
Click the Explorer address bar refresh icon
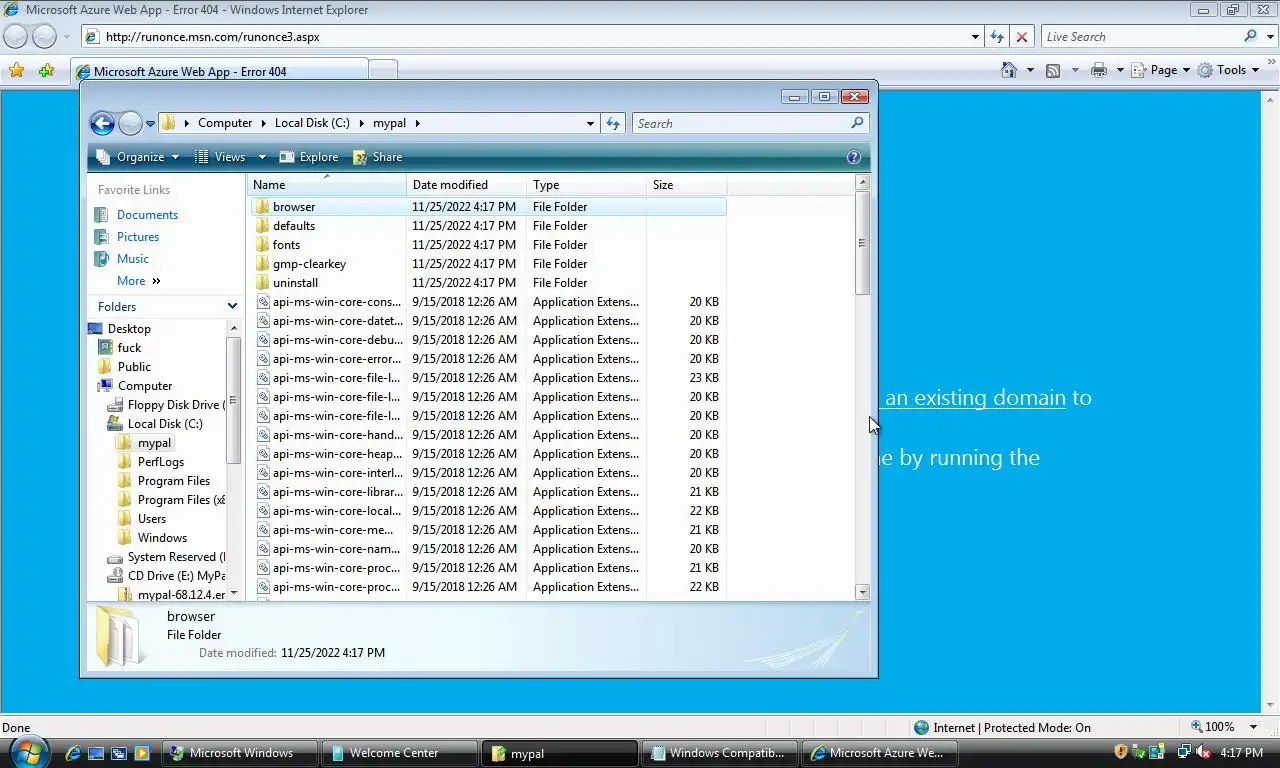[614, 123]
